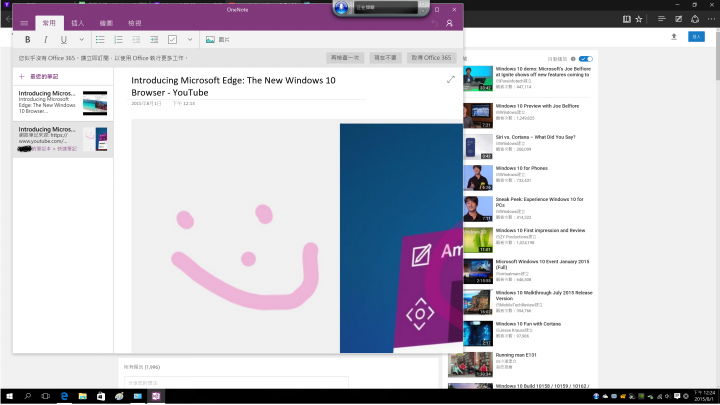This screenshot has height=405, width=720.
Task: Insert a picture using the image button
Action: click(217, 39)
